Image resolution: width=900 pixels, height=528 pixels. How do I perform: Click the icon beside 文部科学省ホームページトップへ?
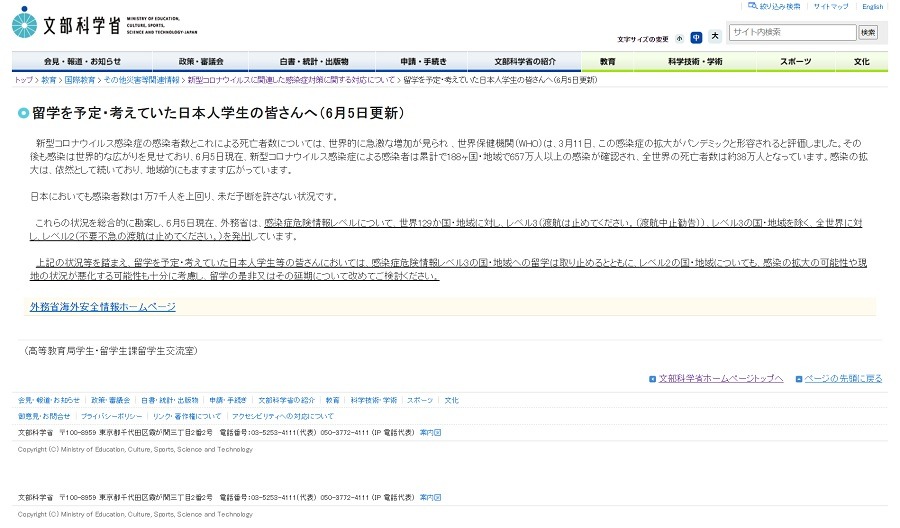pyautogui.click(x=652, y=379)
